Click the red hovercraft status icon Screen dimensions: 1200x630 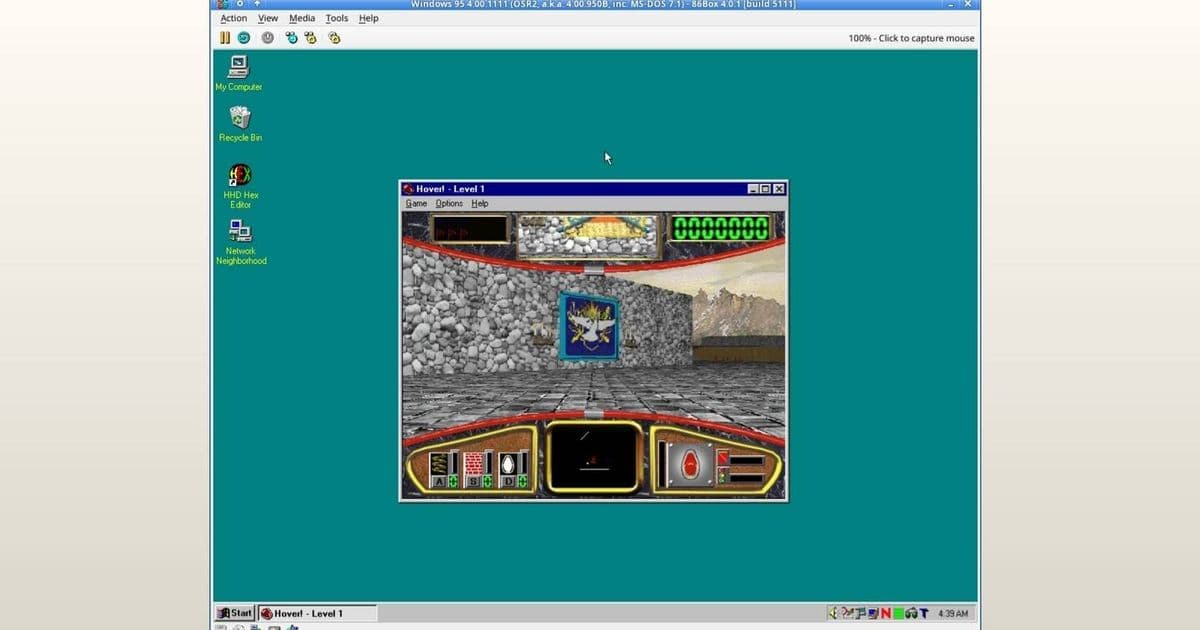pyautogui.click(x=691, y=465)
